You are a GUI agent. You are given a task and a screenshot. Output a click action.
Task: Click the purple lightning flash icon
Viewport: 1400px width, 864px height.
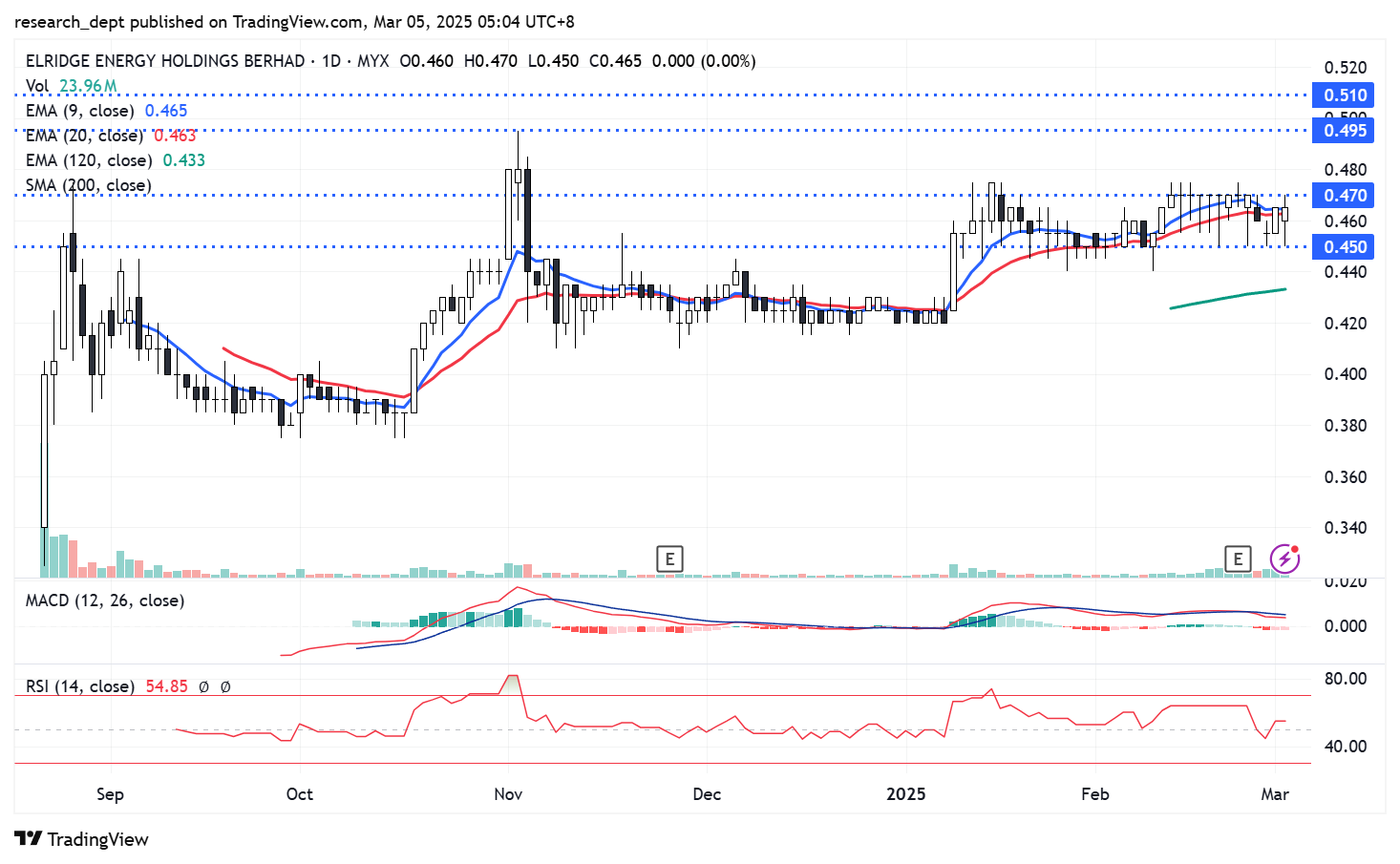1284,558
